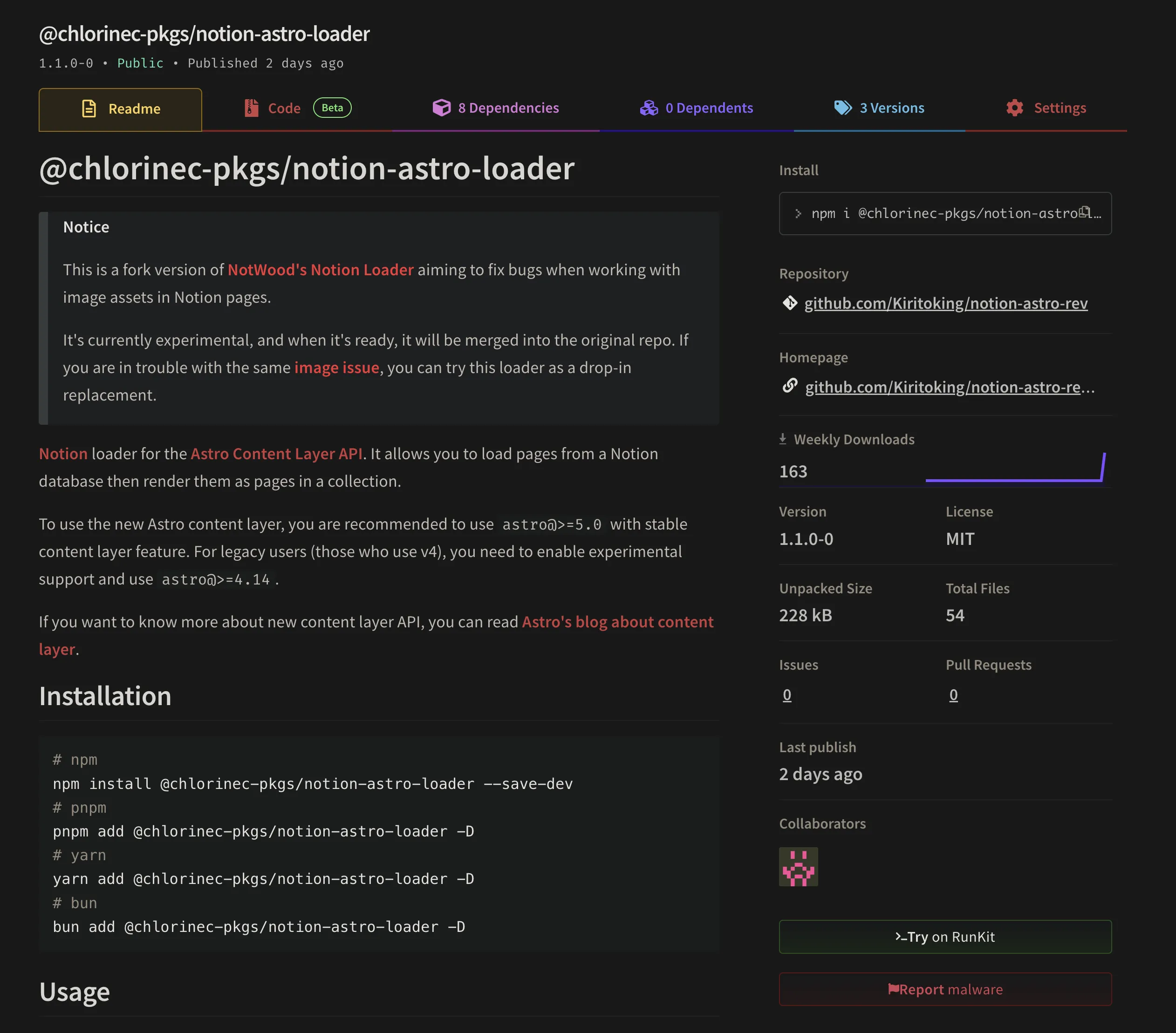1176x1033 pixels.
Task: Click the collaborator avatar thumbnail
Action: (x=798, y=866)
